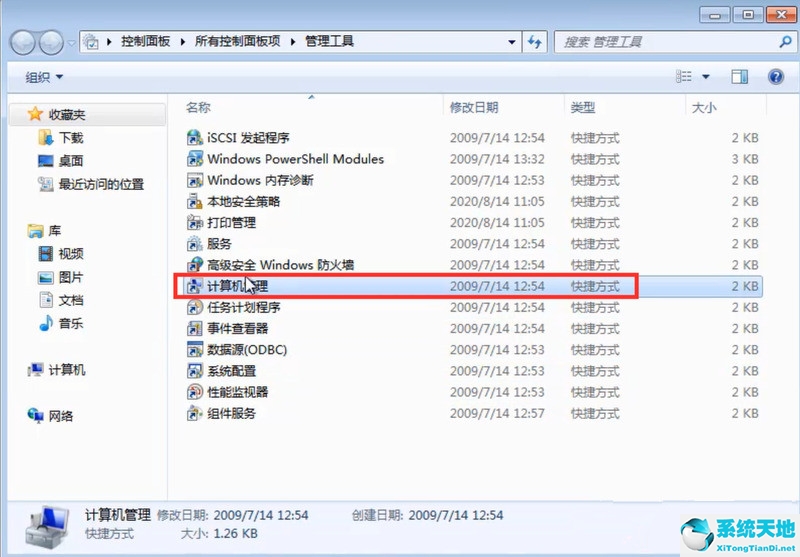800x557 pixels.
Task: Click the refresh address bar button
Action: tap(534, 42)
